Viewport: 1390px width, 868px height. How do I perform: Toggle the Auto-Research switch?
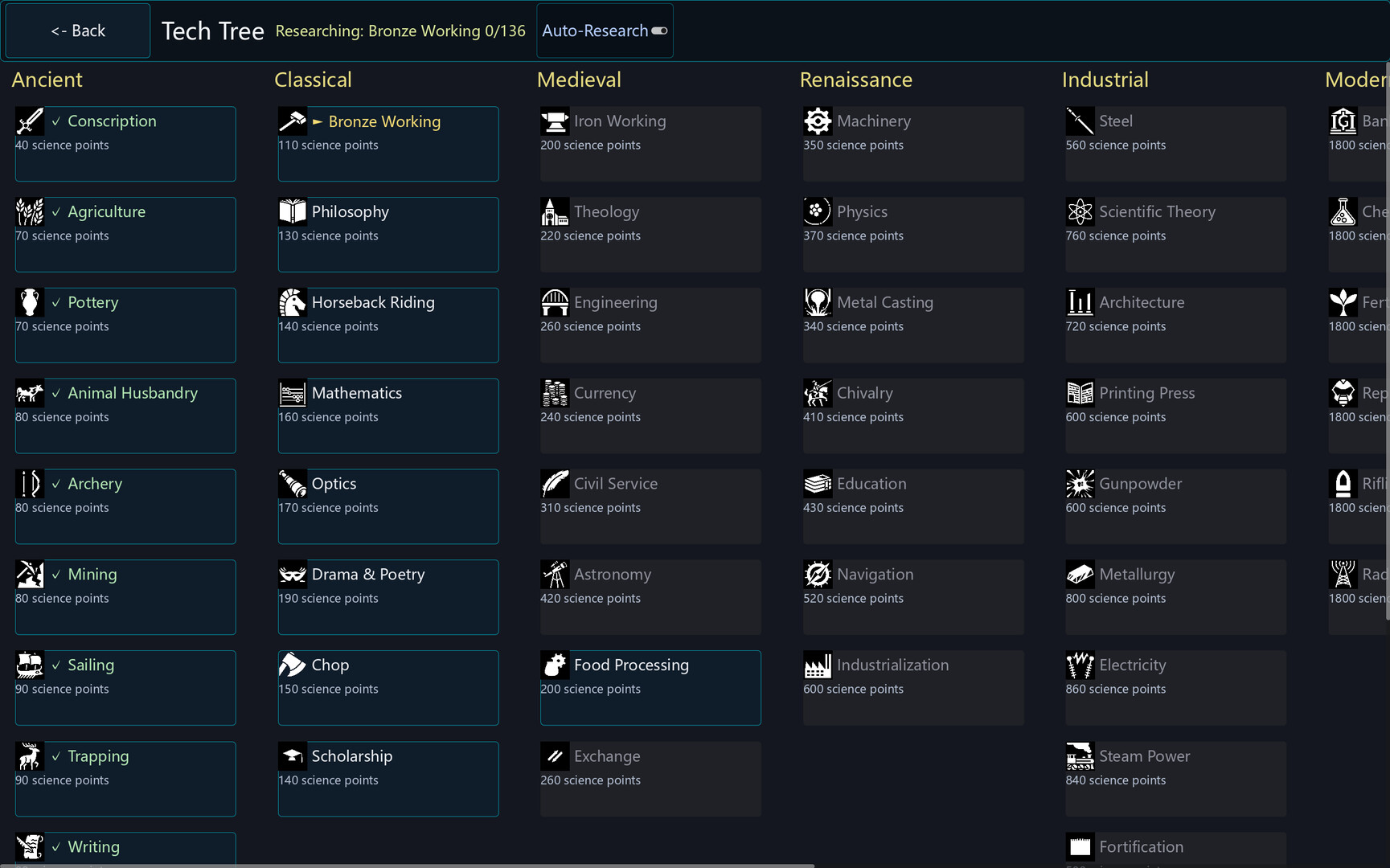click(659, 31)
